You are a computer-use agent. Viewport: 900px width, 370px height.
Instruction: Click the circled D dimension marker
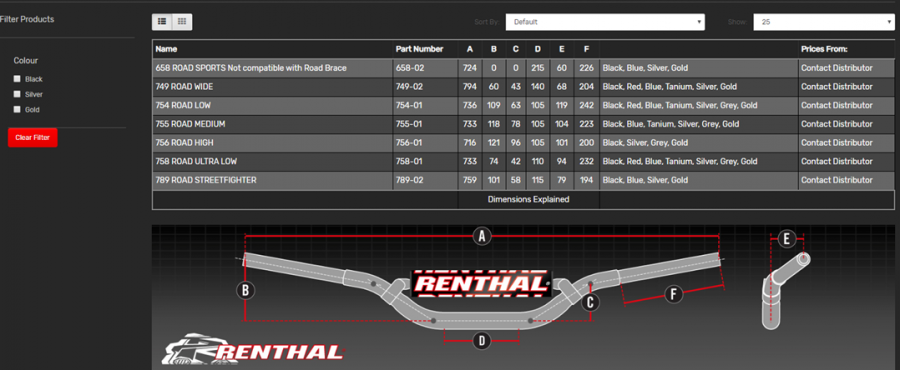click(482, 341)
